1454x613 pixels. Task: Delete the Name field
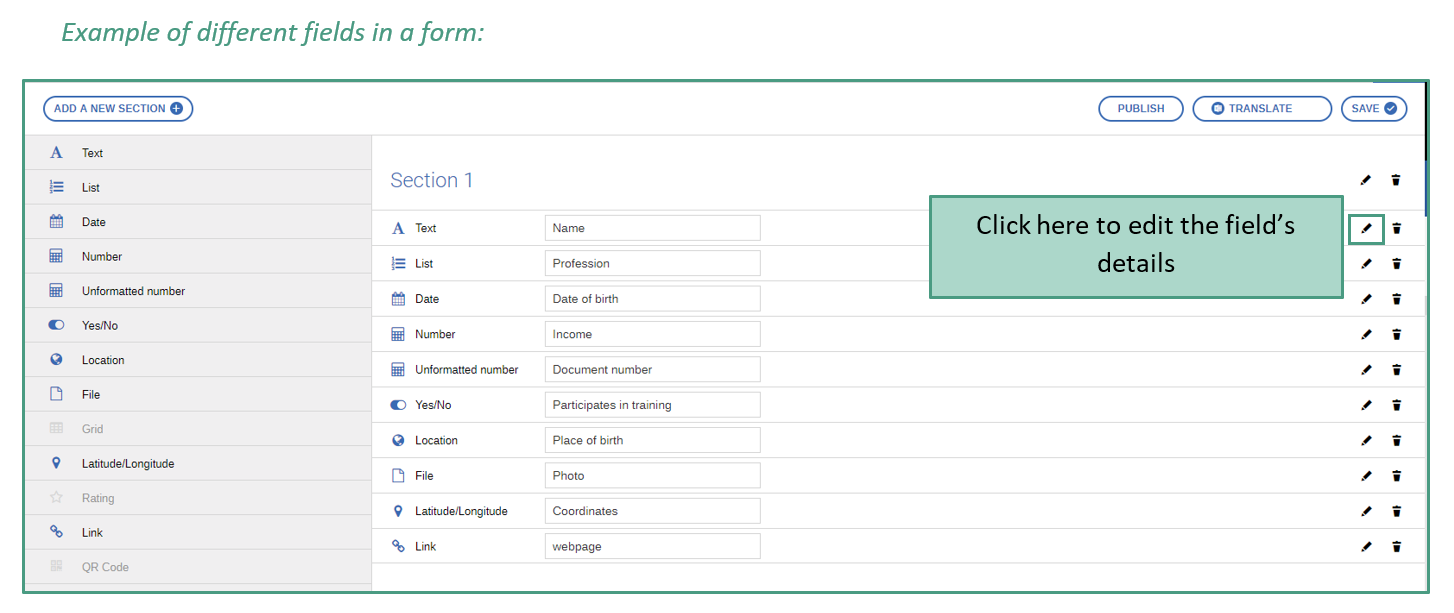(1396, 228)
